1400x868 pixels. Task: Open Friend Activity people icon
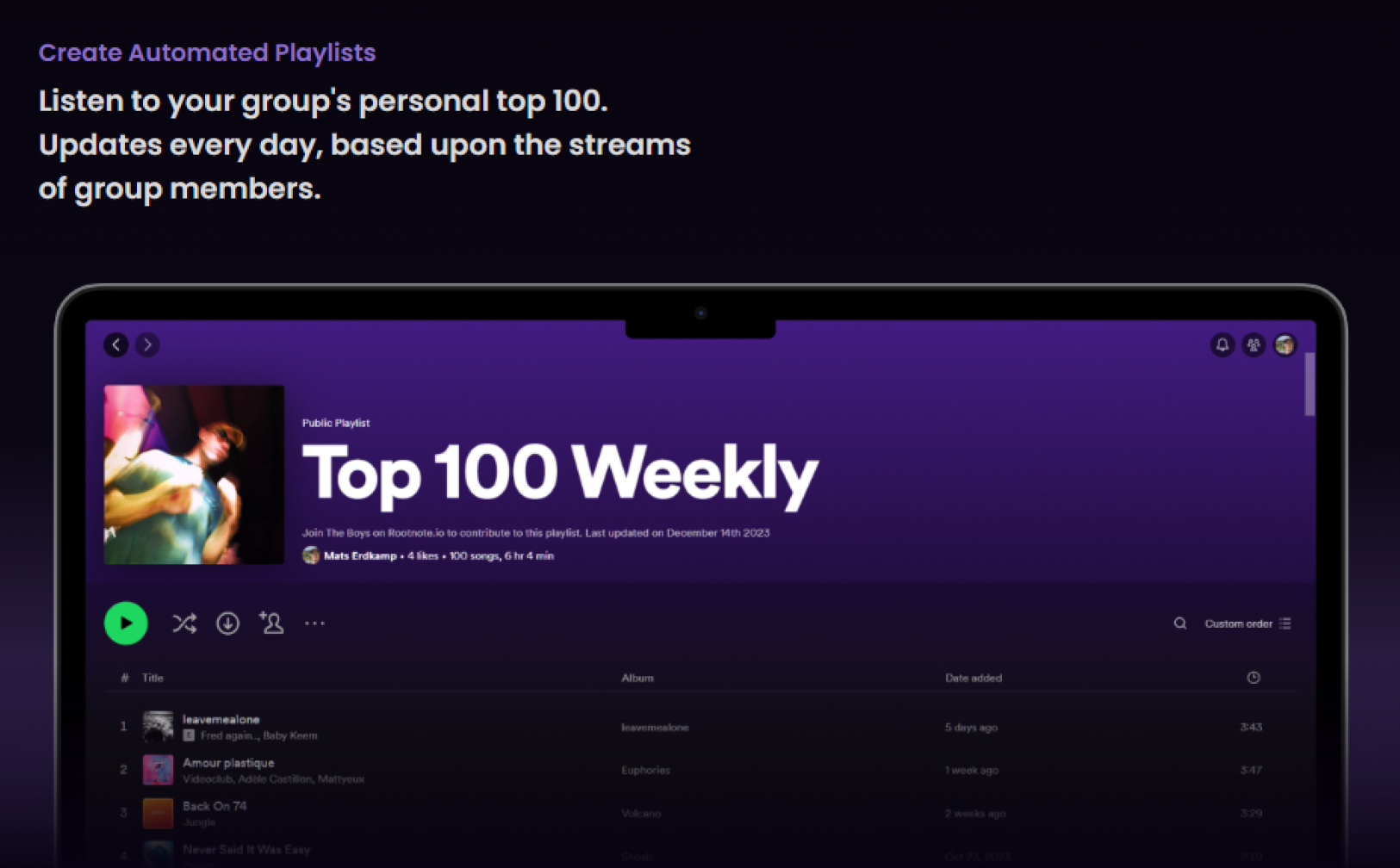[1253, 344]
